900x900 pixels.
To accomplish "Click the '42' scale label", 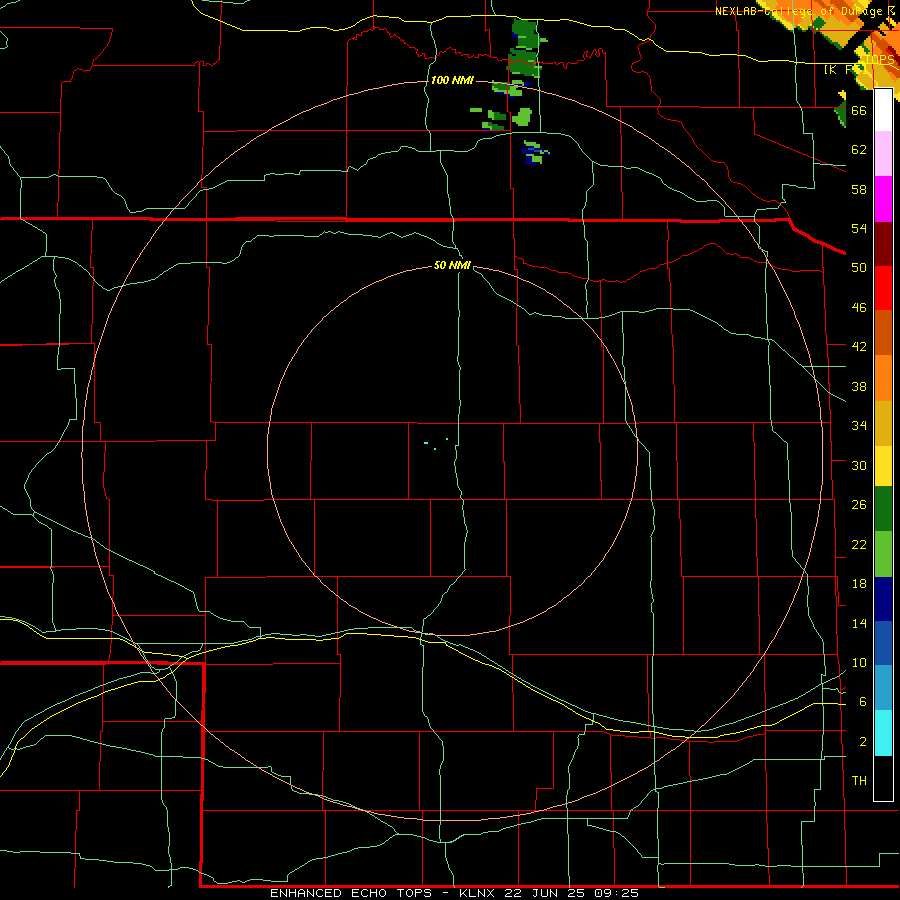I will coord(859,347).
